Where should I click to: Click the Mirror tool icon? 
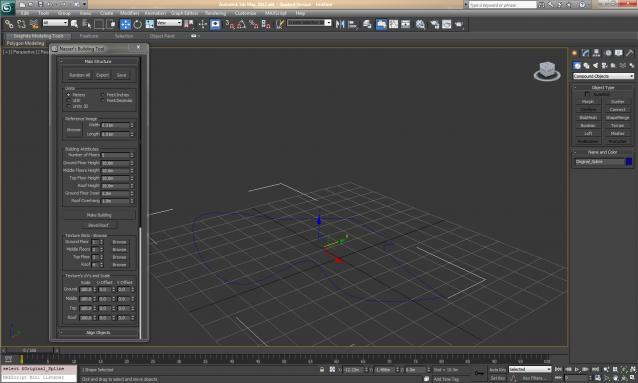(340, 24)
